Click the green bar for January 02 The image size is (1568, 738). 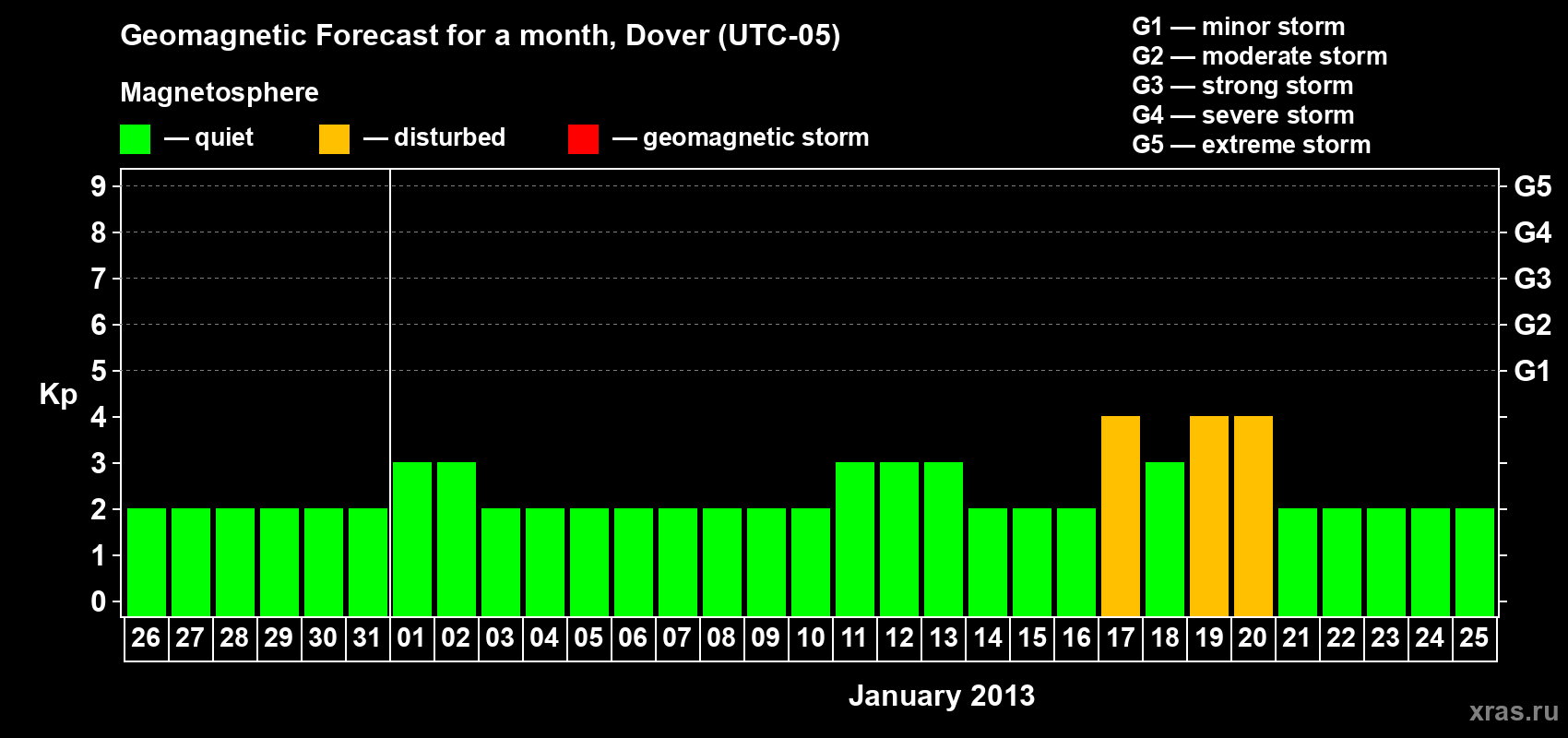[x=457, y=539]
